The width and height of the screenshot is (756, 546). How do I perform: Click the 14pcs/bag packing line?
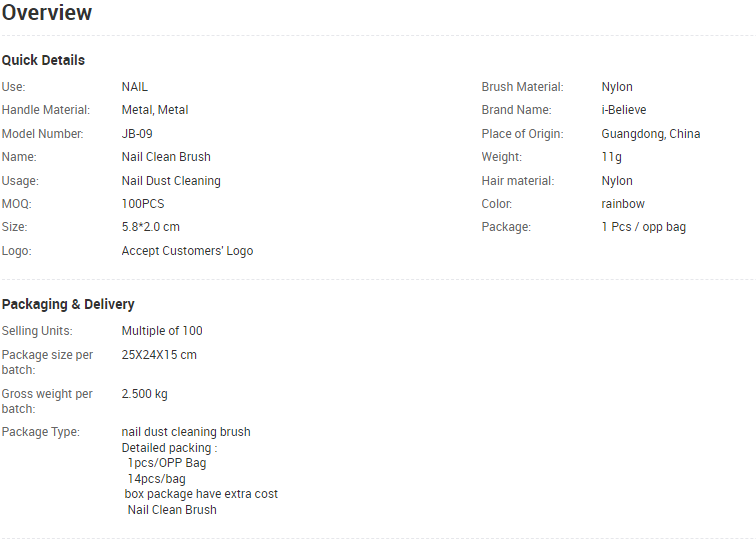(x=156, y=479)
